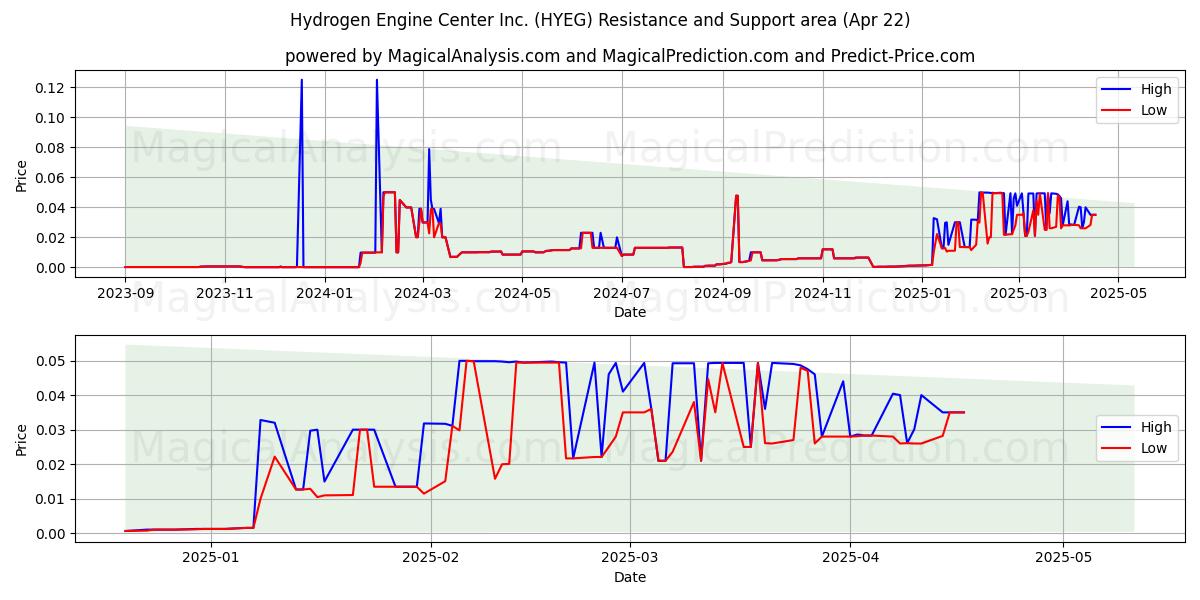Click the 0.12 price tick on upper chart
1200x600 pixels.
pos(51,88)
